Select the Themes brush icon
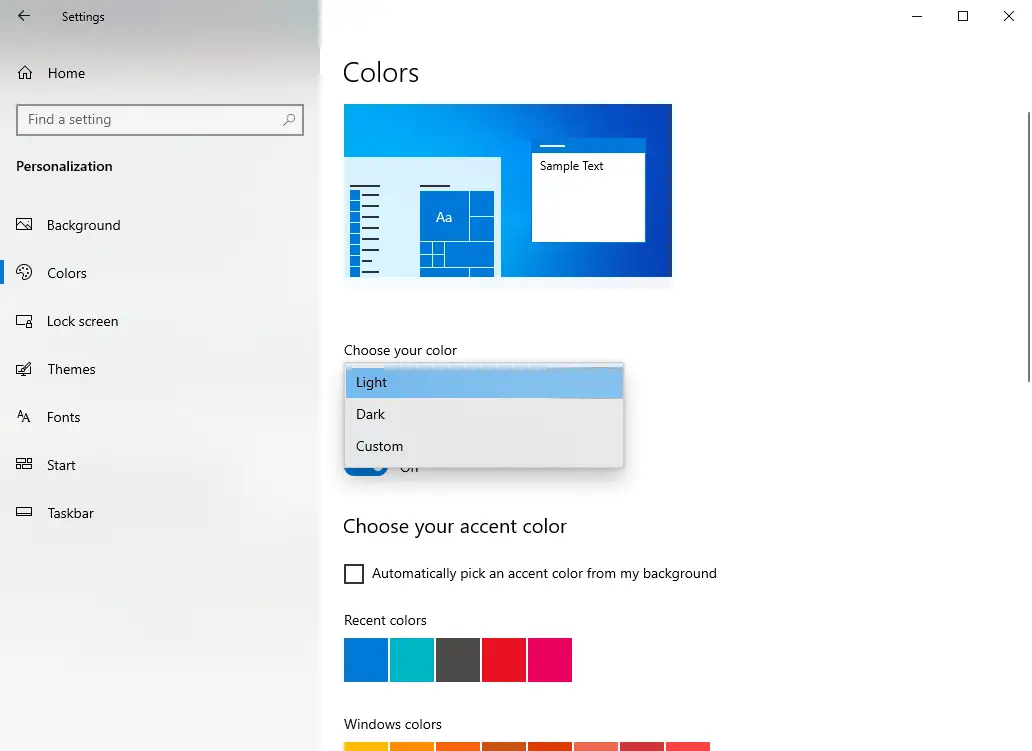Image resolution: width=1032 pixels, height=751 pixels. pyautogui.click(x=24, y=368)
